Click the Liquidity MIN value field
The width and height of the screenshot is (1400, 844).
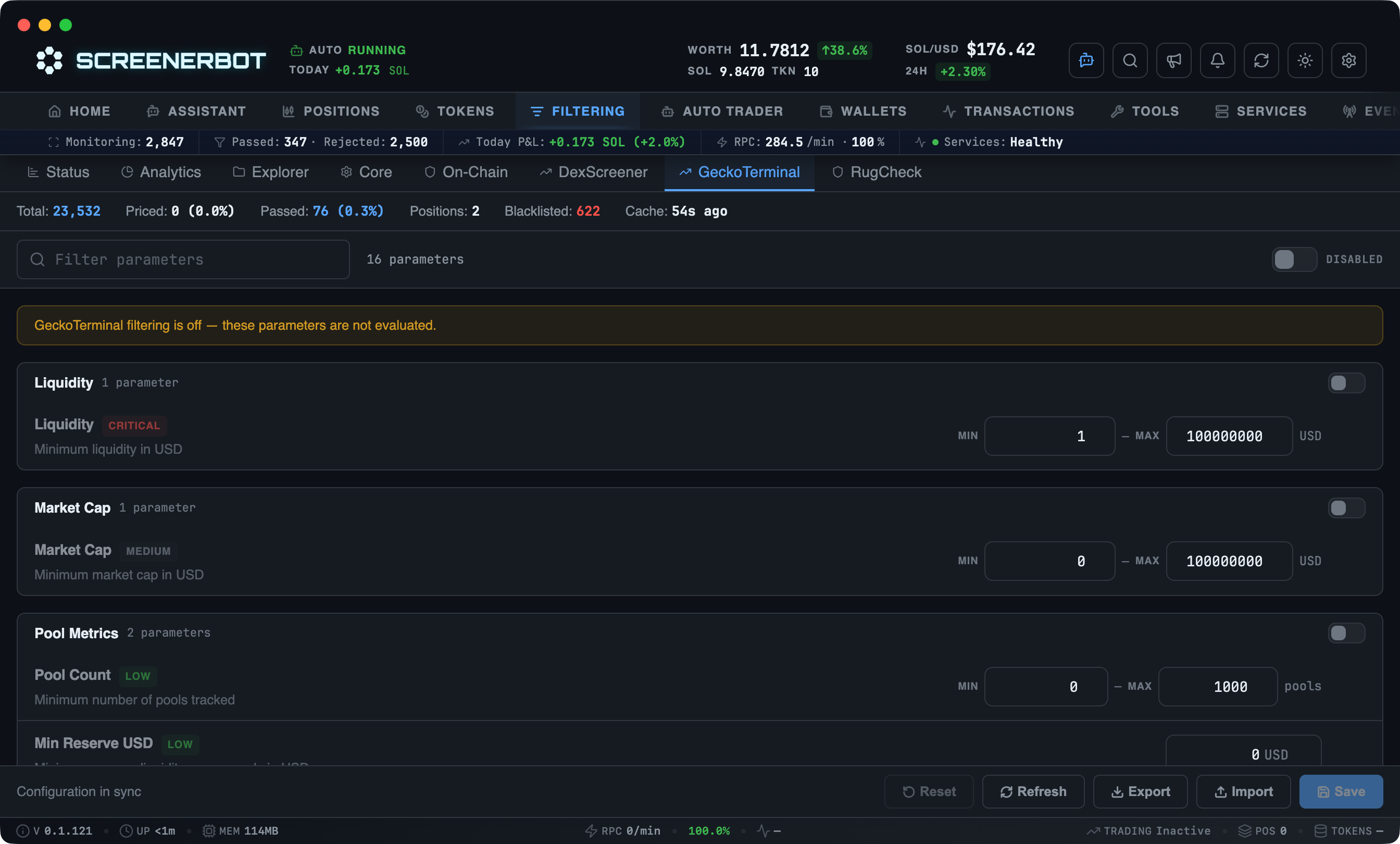pyautogui.click(x=1049, y=436)
